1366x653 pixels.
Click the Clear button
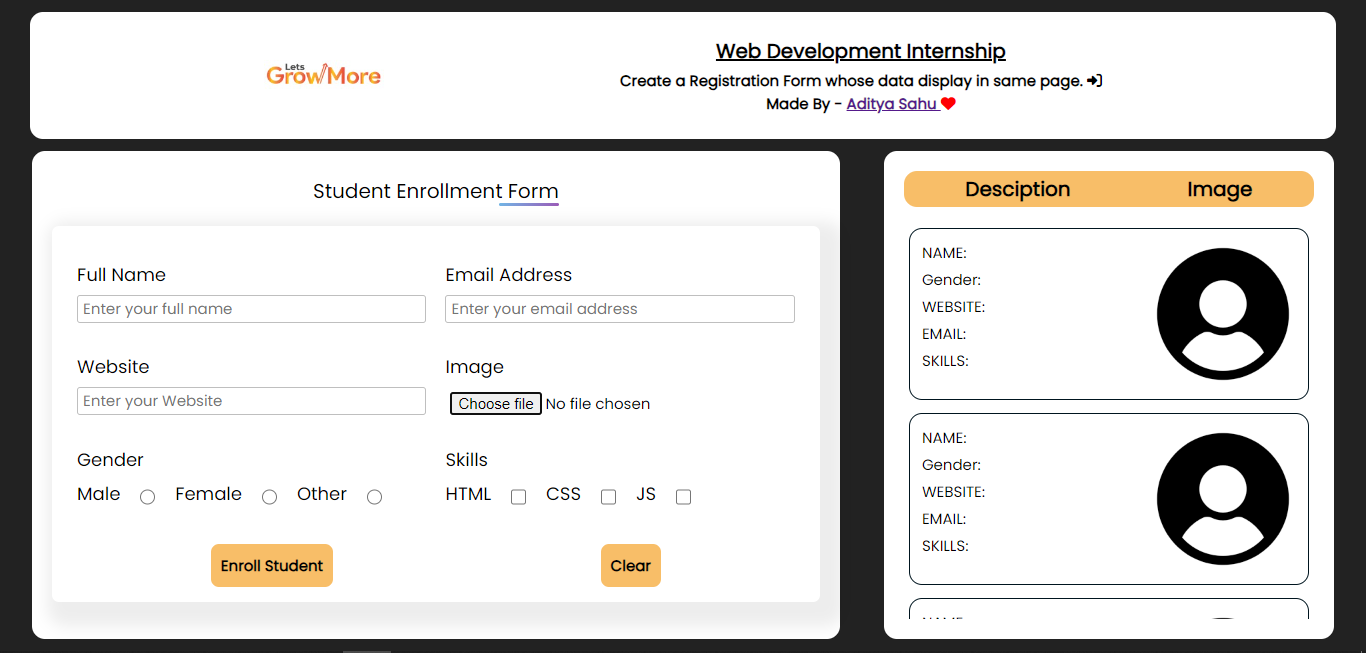630,565
